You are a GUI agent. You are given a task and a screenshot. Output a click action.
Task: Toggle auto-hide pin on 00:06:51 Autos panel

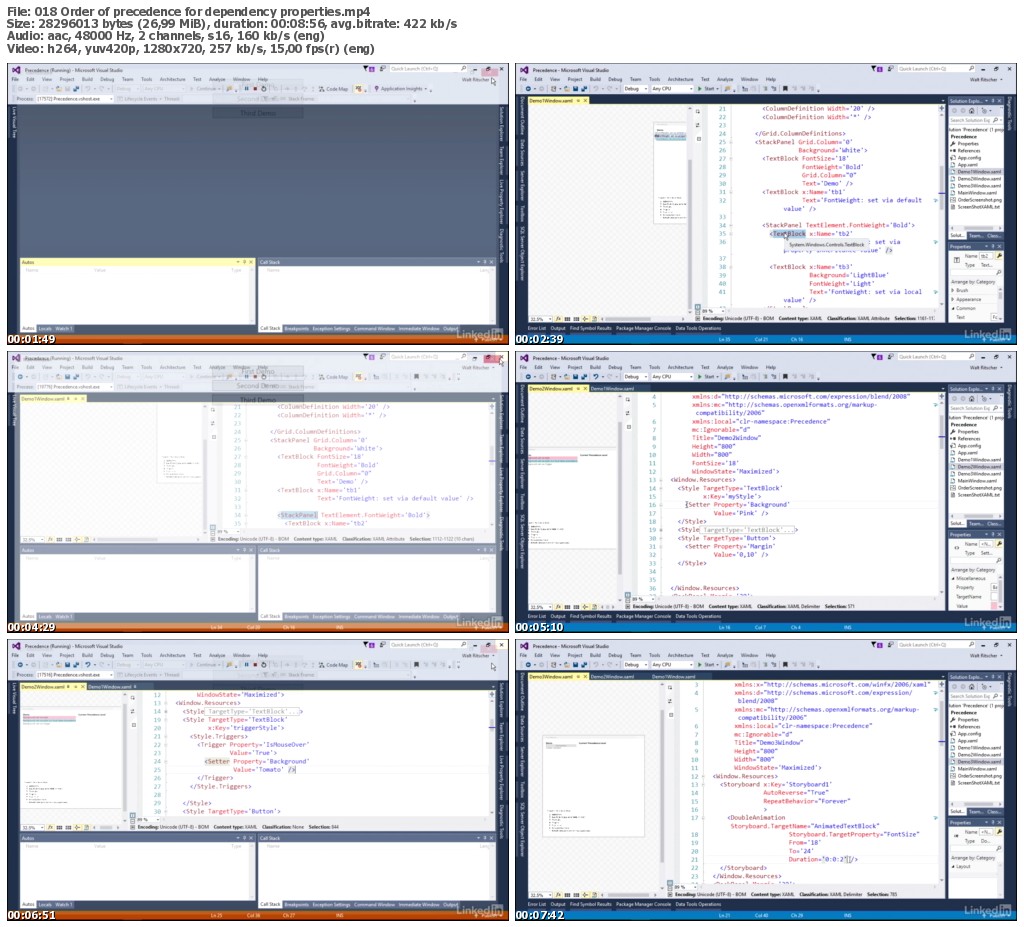[x=244, y=838]
